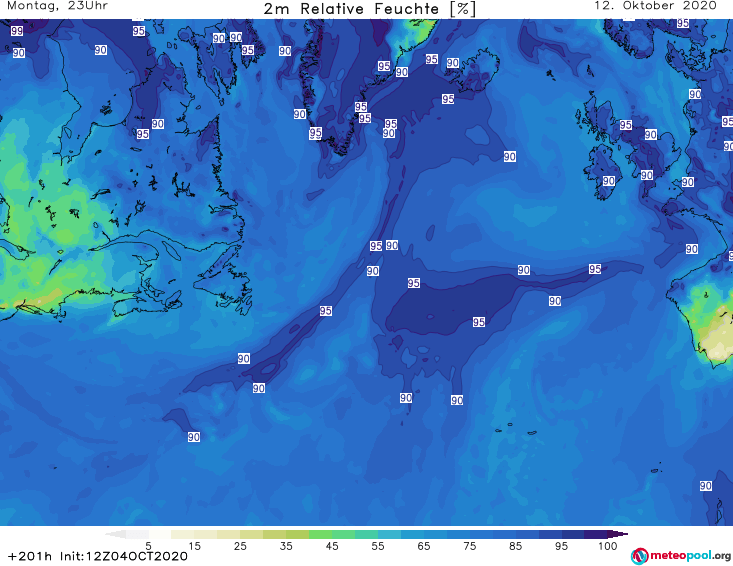Click the "99" contour label on the map

point(17,31)
